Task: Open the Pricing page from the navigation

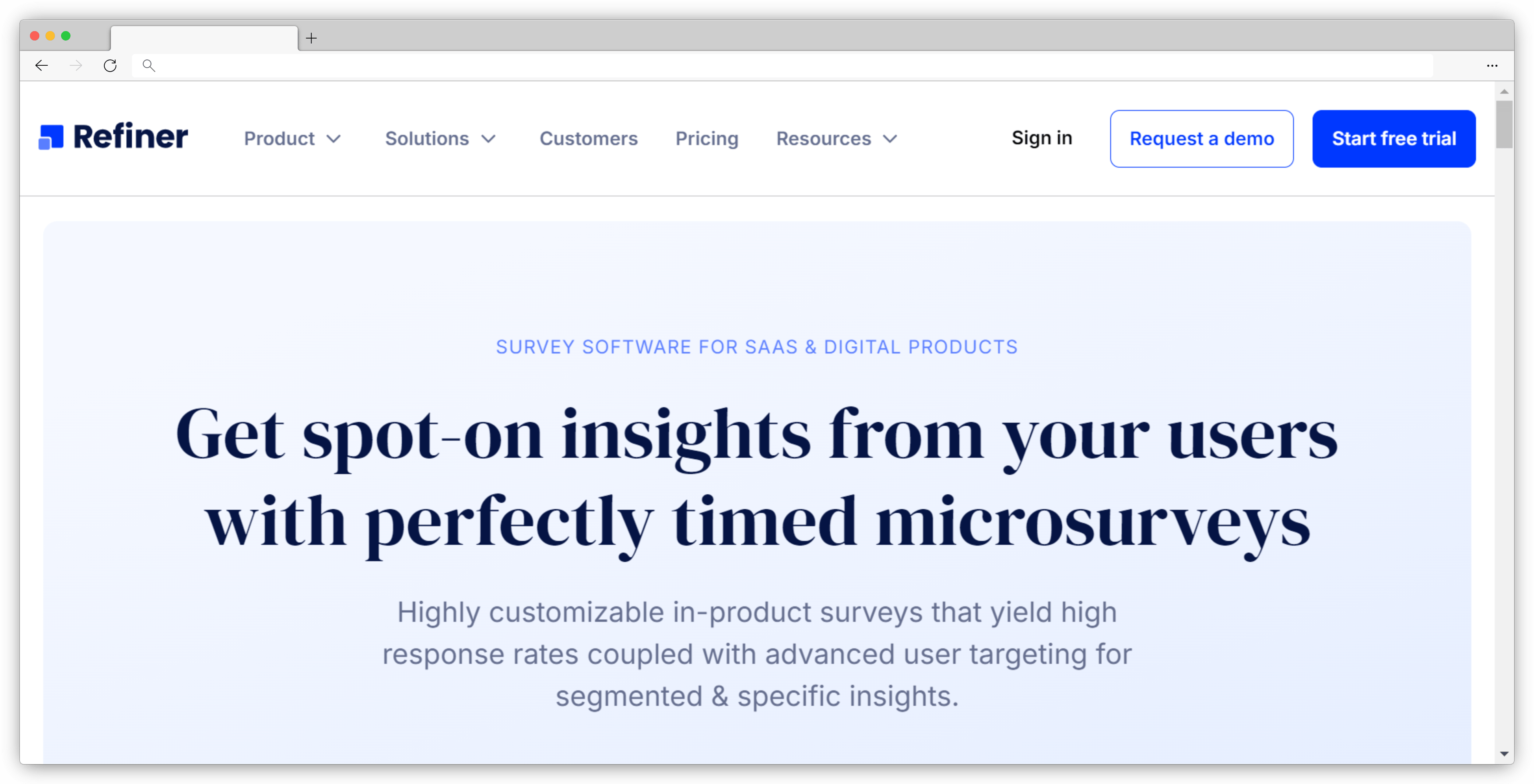Action: (x=706, y=138)
